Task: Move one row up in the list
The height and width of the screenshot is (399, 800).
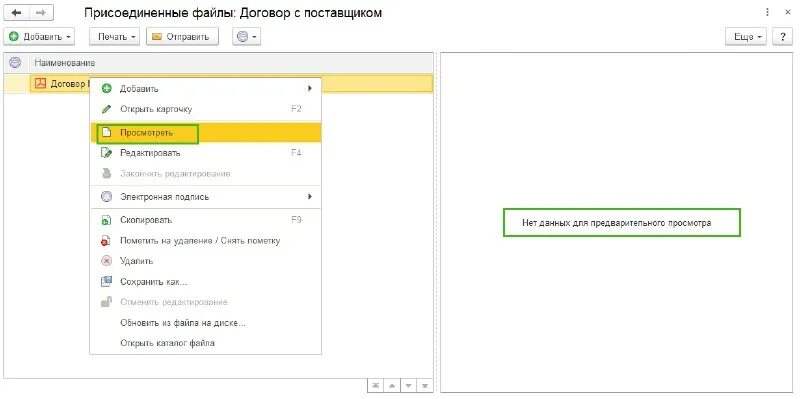Action: [392, 386]
